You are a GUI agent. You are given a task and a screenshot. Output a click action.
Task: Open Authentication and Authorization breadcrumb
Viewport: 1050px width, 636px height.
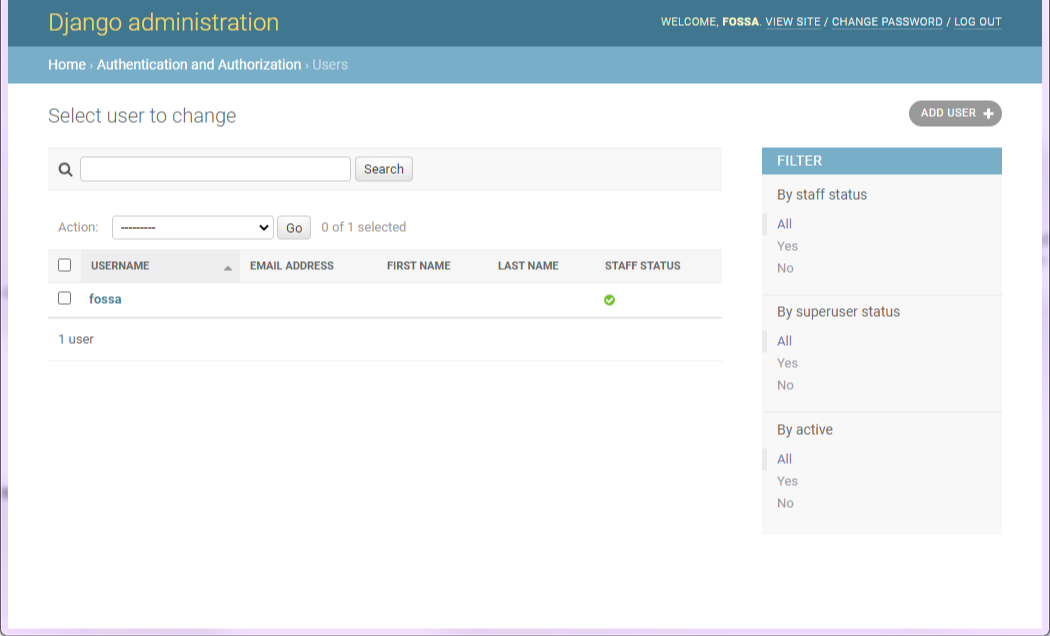(199, 65)
